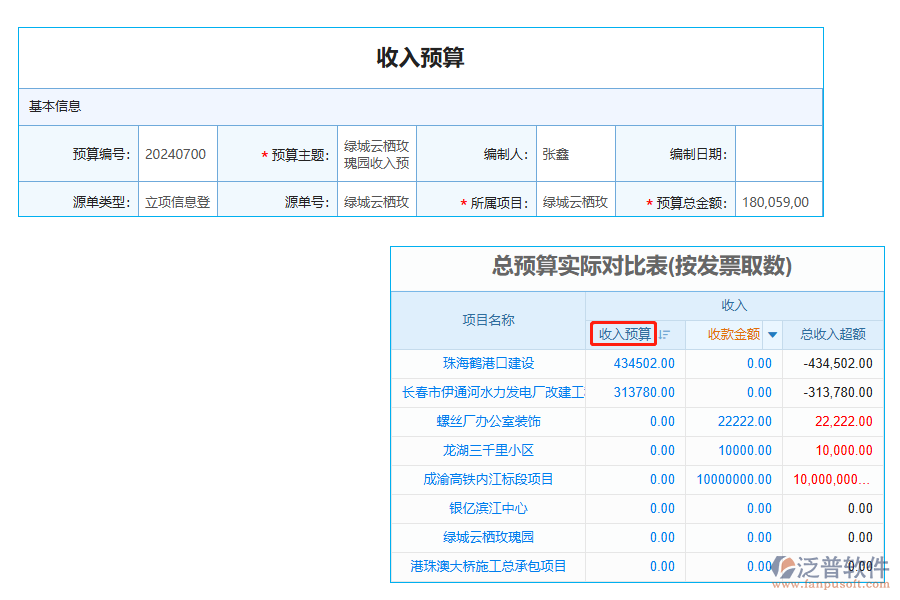Open the 港珠澳大桥施工总承包项目 link
The height and width of the screenshot is (600, 900).
pos(488,566)
